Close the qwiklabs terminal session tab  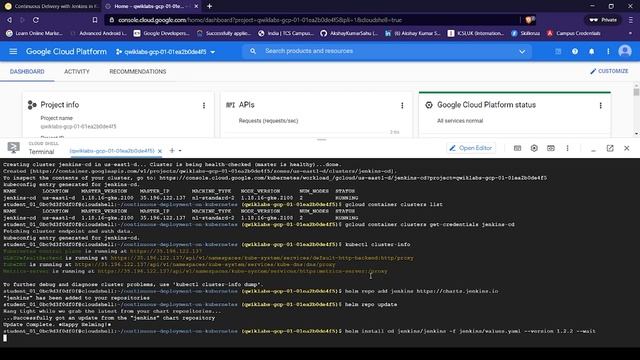(160, 151)
